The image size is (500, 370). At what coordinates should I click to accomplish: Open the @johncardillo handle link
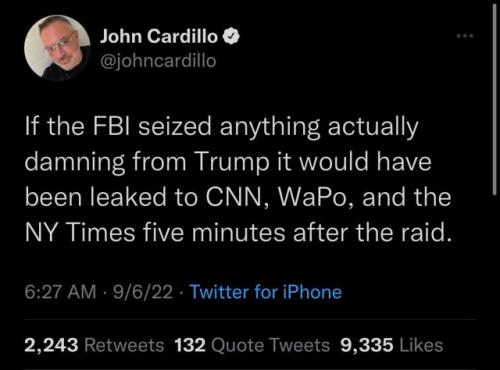point(158,61)
